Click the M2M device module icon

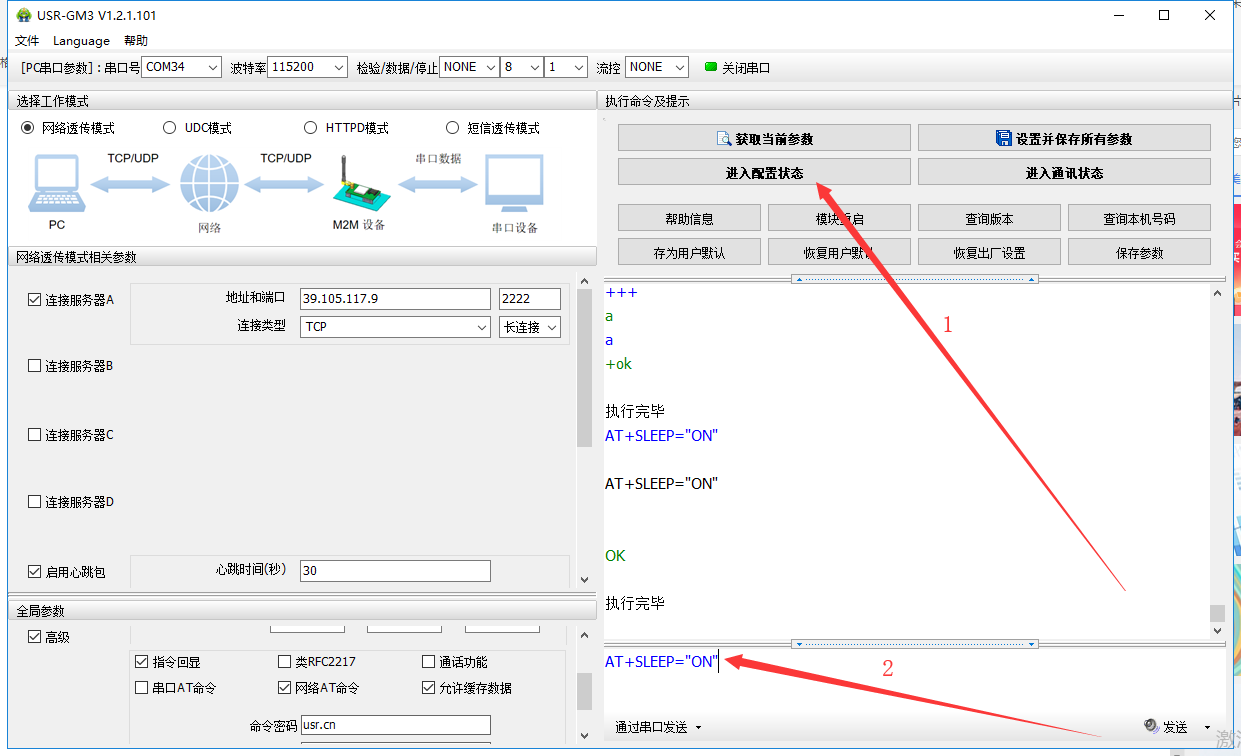click(x=357, y=183)
